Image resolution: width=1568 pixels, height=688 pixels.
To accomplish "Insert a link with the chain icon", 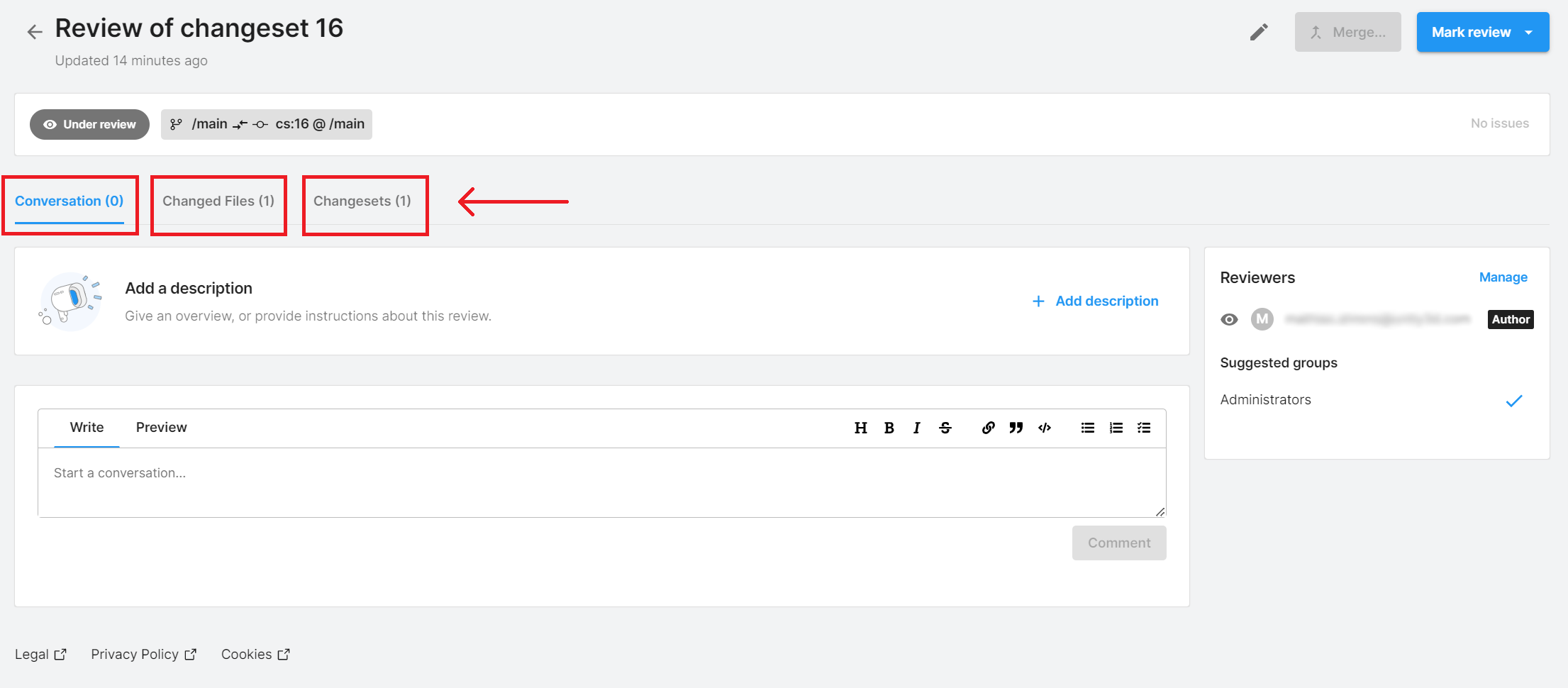I will point(988,428).
